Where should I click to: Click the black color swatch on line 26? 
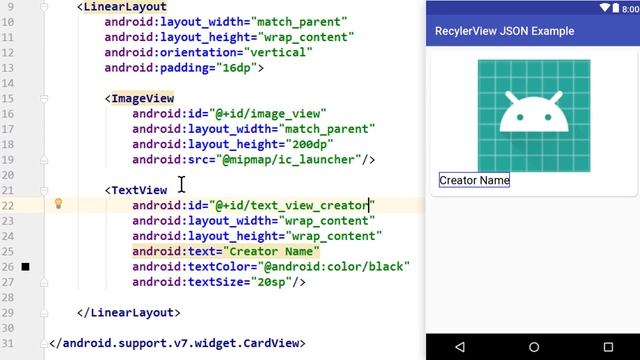(x=25, y=267)
